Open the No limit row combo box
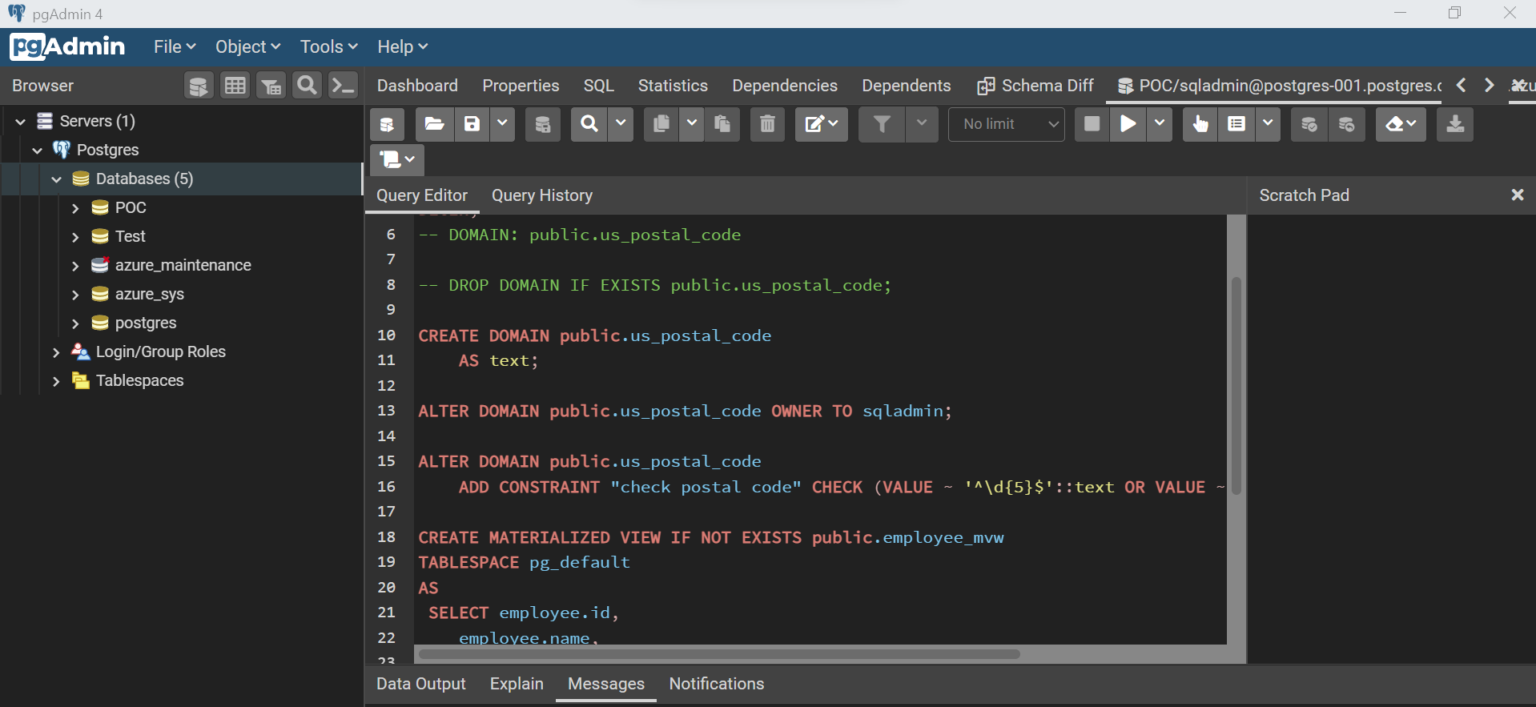Screen dimensions: 1536x707 [1006, 124]
